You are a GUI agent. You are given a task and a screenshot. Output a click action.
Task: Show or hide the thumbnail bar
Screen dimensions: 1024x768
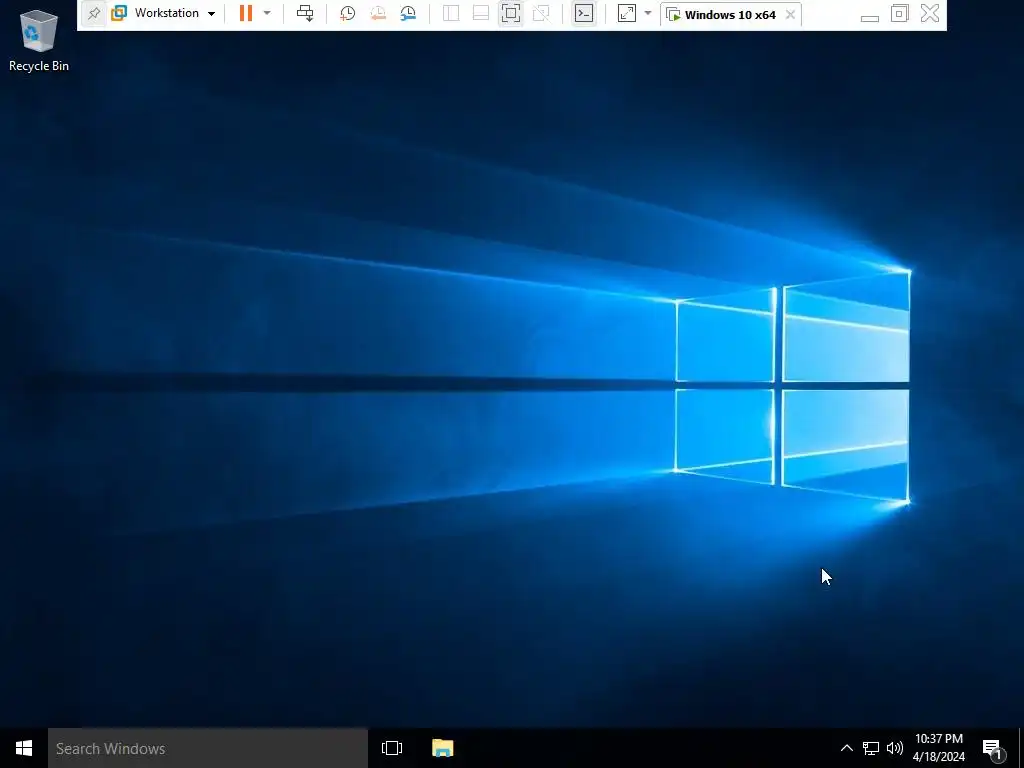[x=481, y=13]
